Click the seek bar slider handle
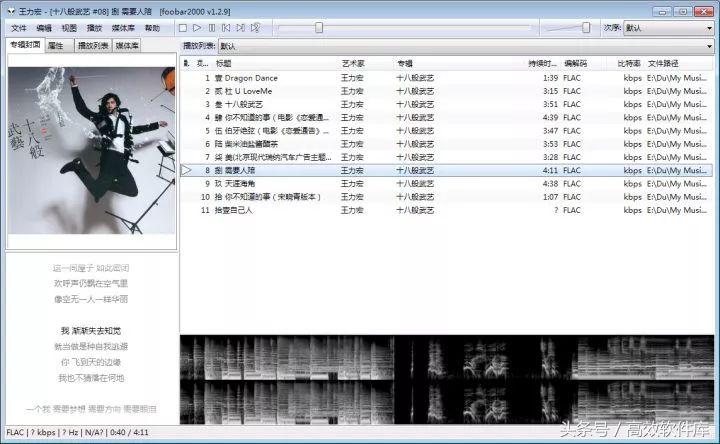 click(x=319, y=28)
